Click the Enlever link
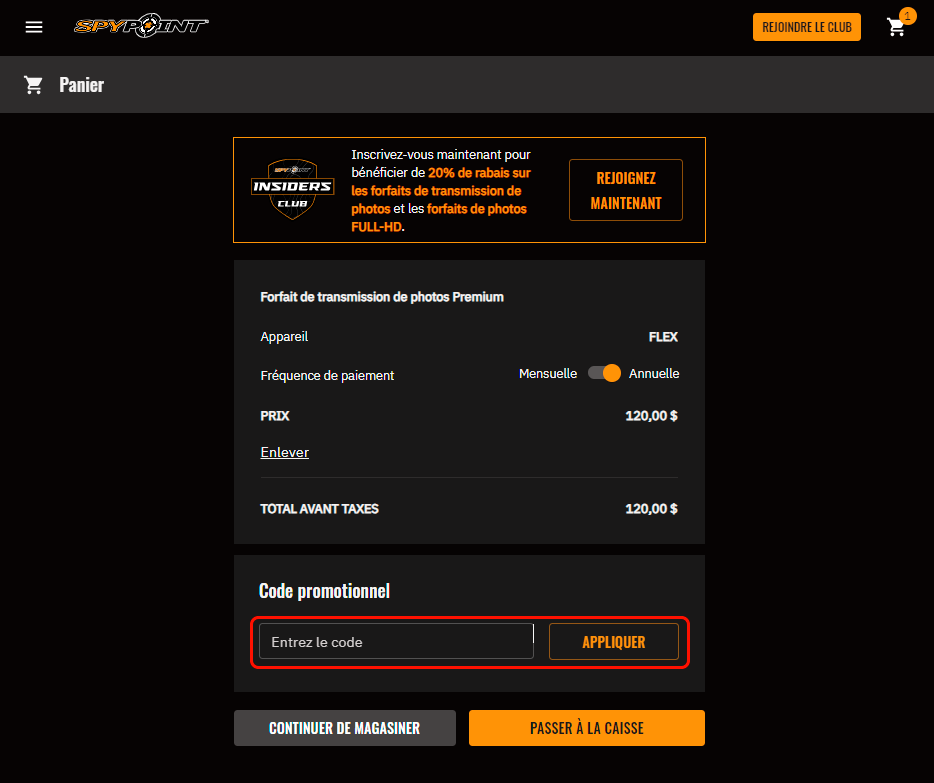934x783 pixels. tap(285, 452)
